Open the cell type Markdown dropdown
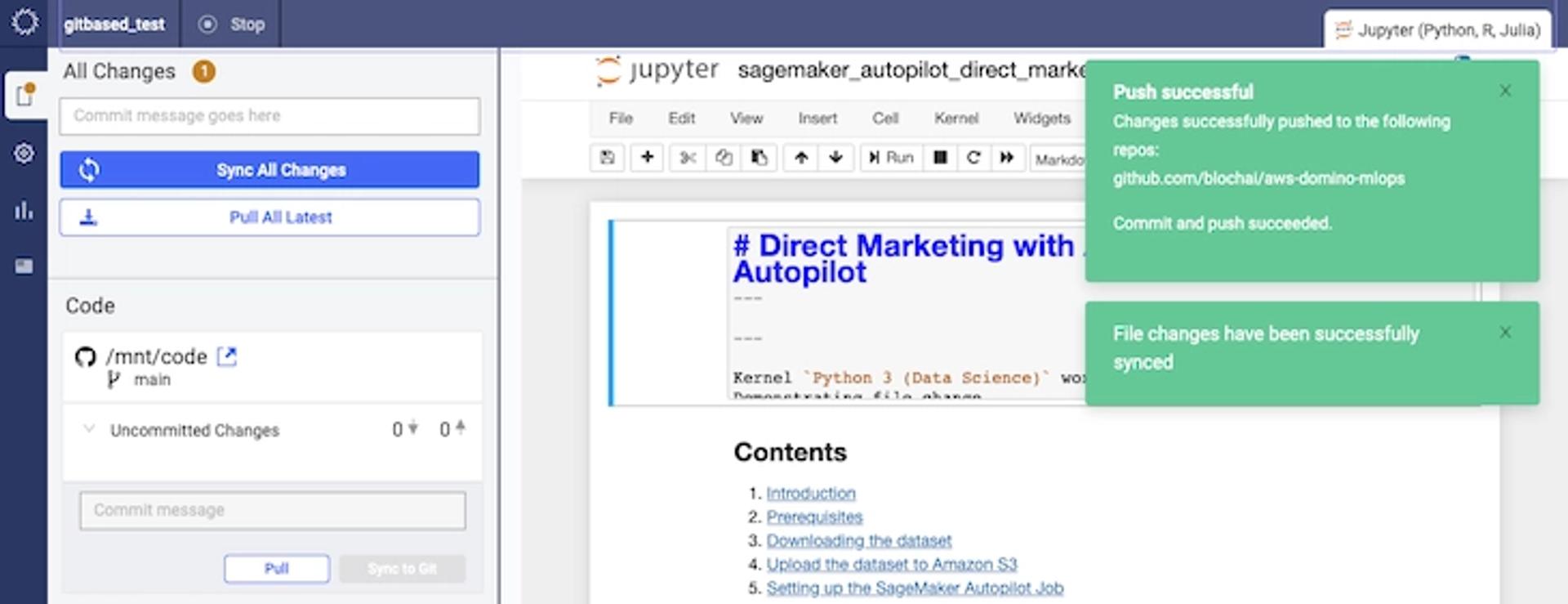The width and height of the screenshot is (1568, 604). (x=1058, y=159)
